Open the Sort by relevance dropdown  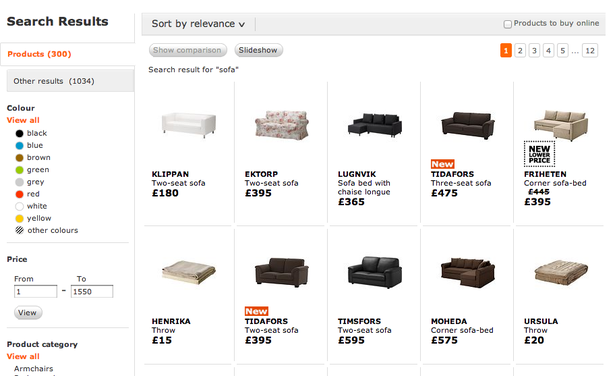click(198, 24)
